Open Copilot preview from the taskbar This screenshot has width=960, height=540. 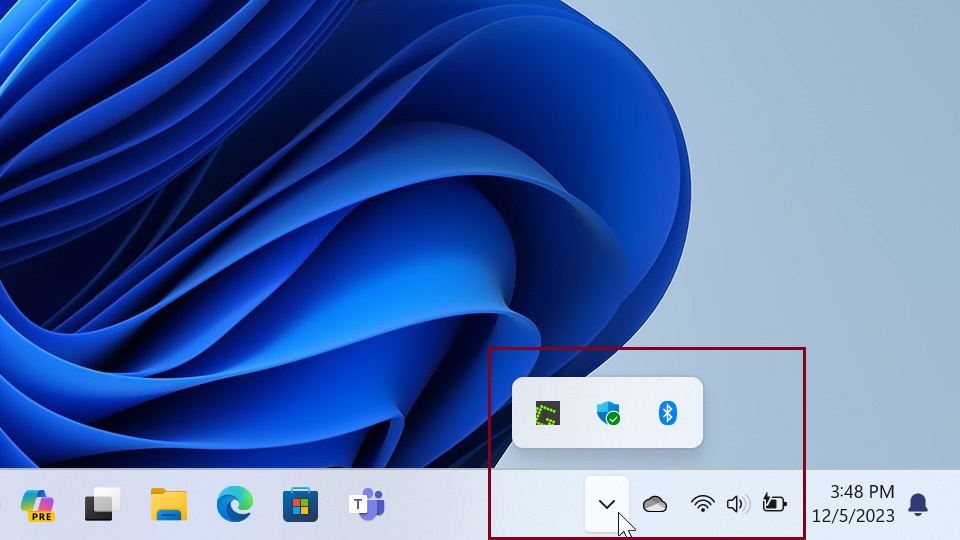pyautogui.click(x=38, y=505)
